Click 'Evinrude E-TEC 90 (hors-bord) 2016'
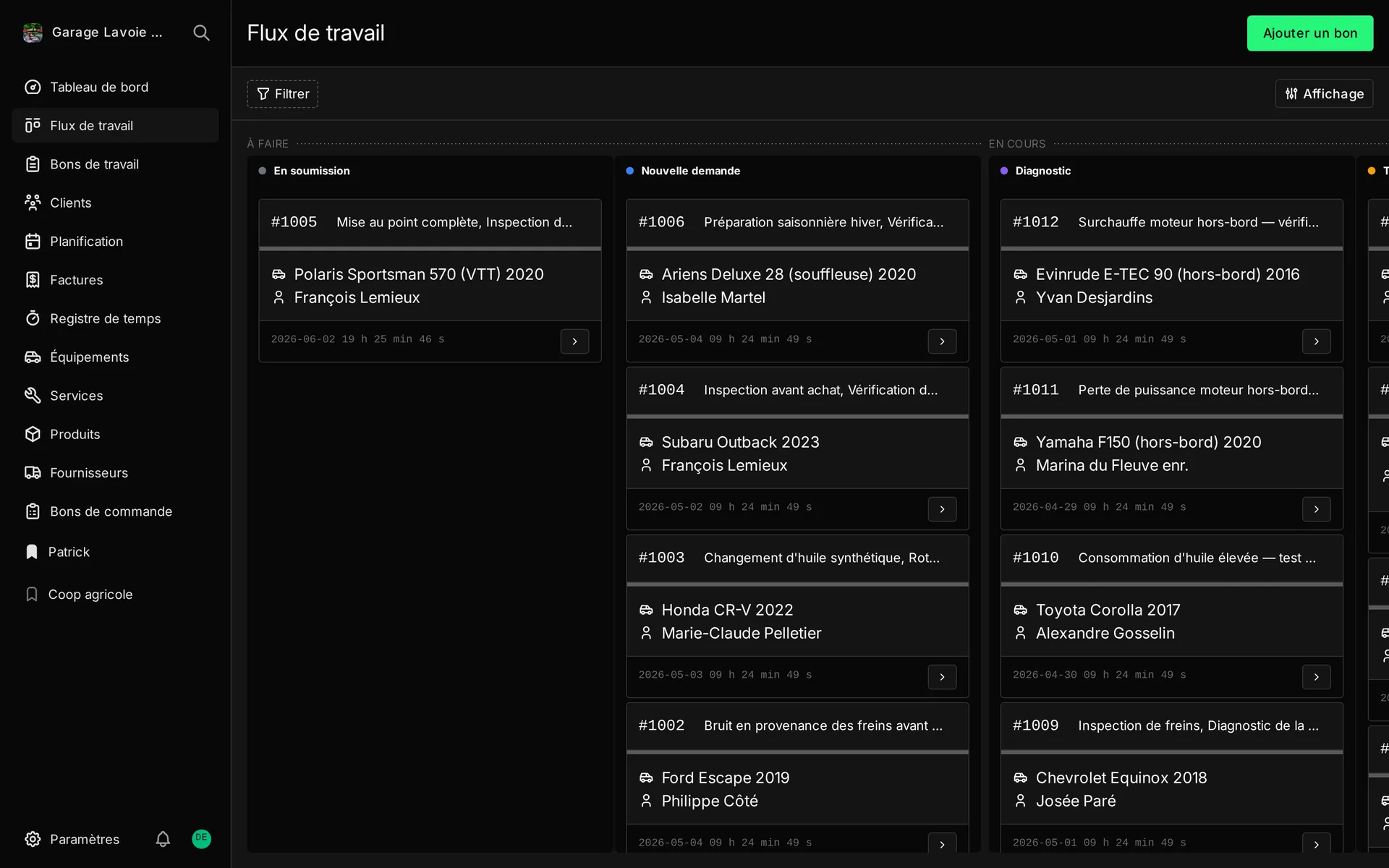Viewport: 1389px width, 868px height. click(x=1168, y=274)
